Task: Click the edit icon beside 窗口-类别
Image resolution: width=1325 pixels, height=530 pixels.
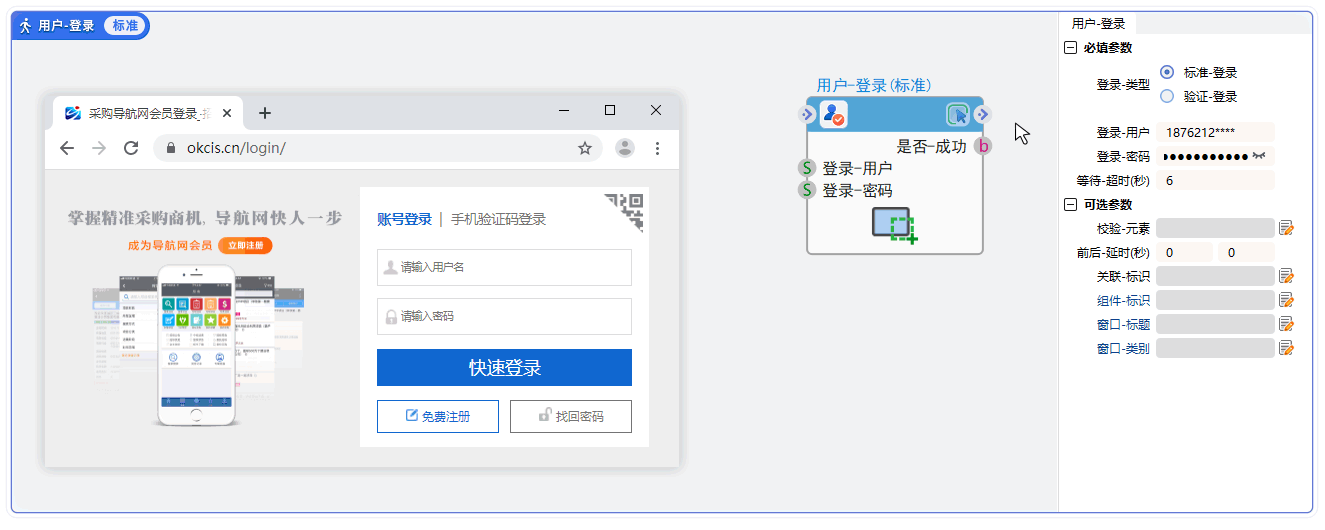Action: [1287, 348]
